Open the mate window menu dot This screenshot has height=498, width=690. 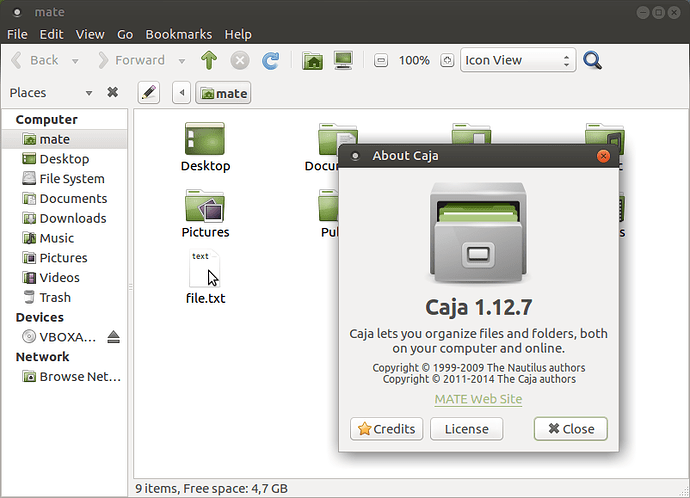tap(17, 12)
